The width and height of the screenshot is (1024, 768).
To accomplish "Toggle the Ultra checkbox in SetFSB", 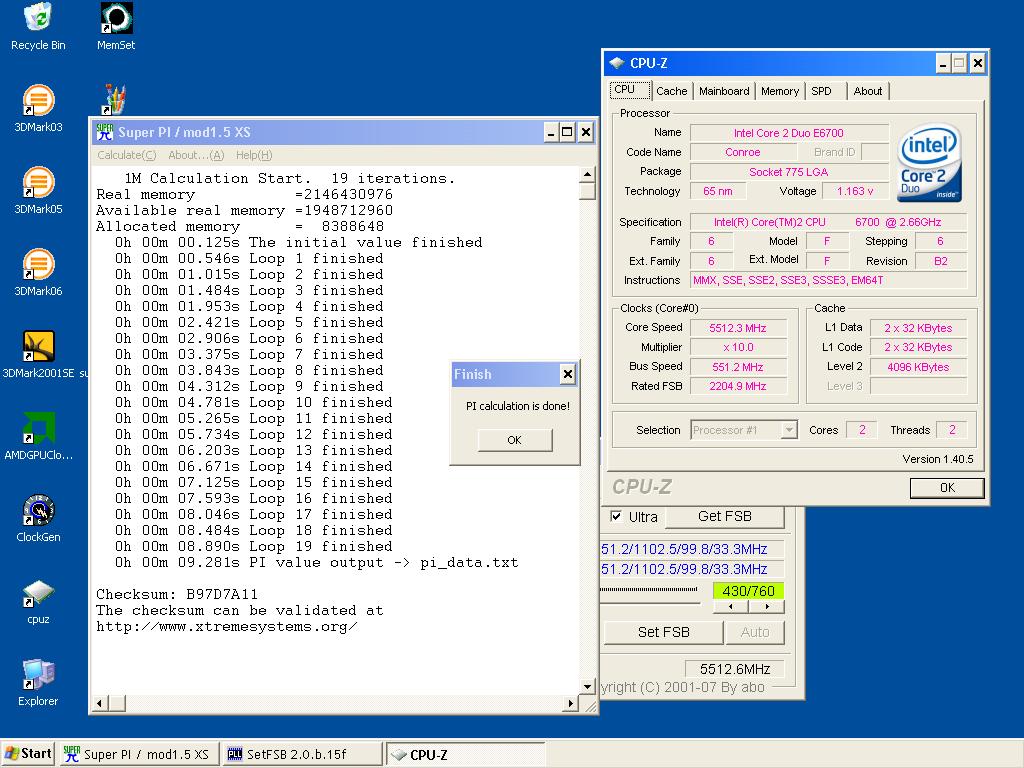I will point(615,517).
